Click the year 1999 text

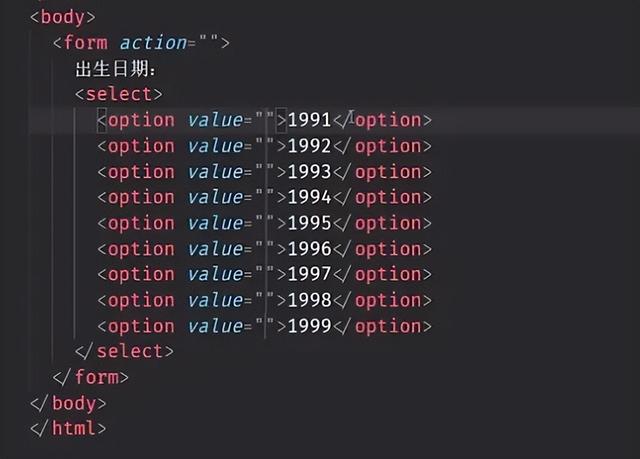pos(309,326)
